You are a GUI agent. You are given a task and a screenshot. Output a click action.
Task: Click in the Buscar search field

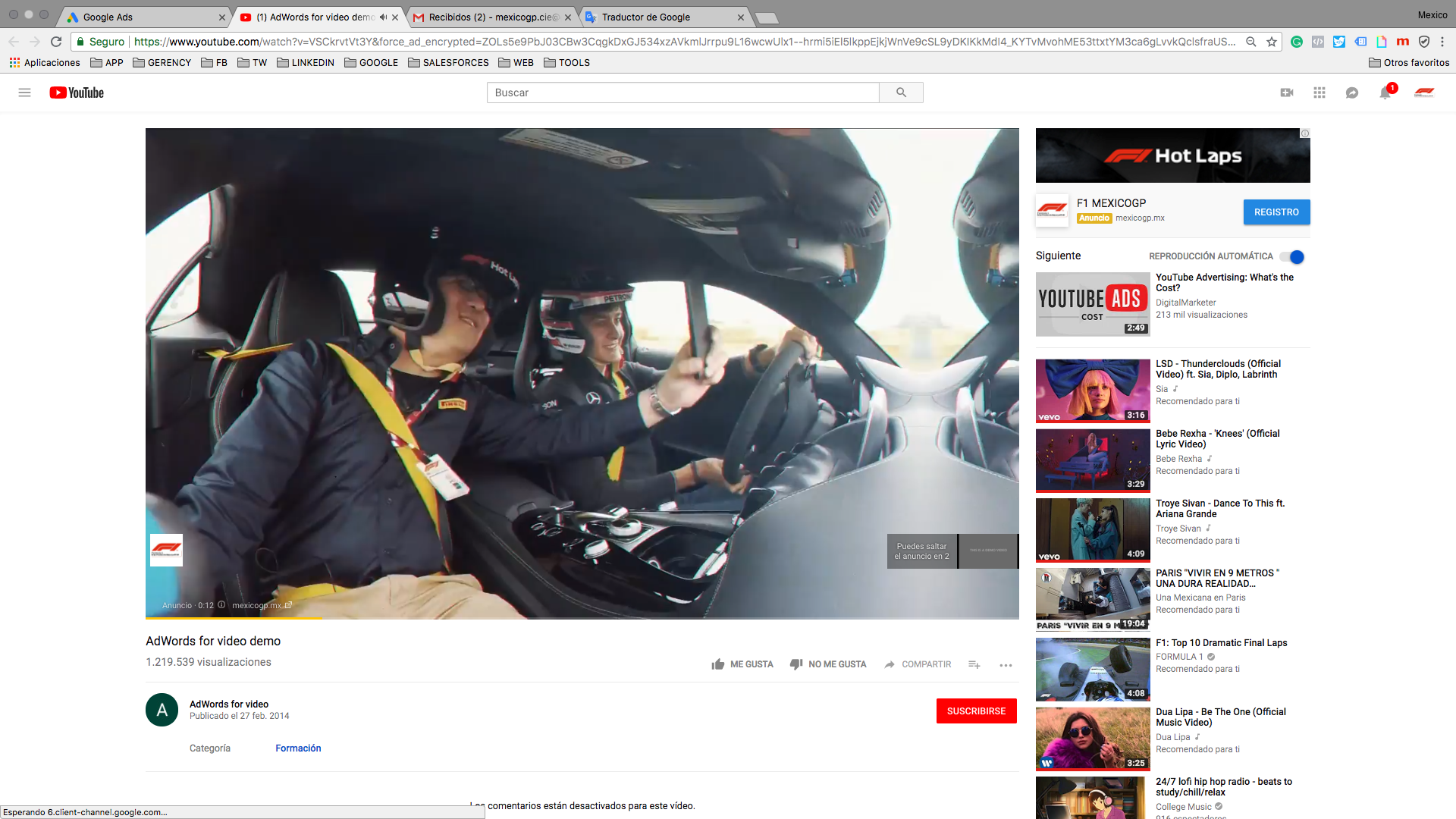(x=682, y=93)
